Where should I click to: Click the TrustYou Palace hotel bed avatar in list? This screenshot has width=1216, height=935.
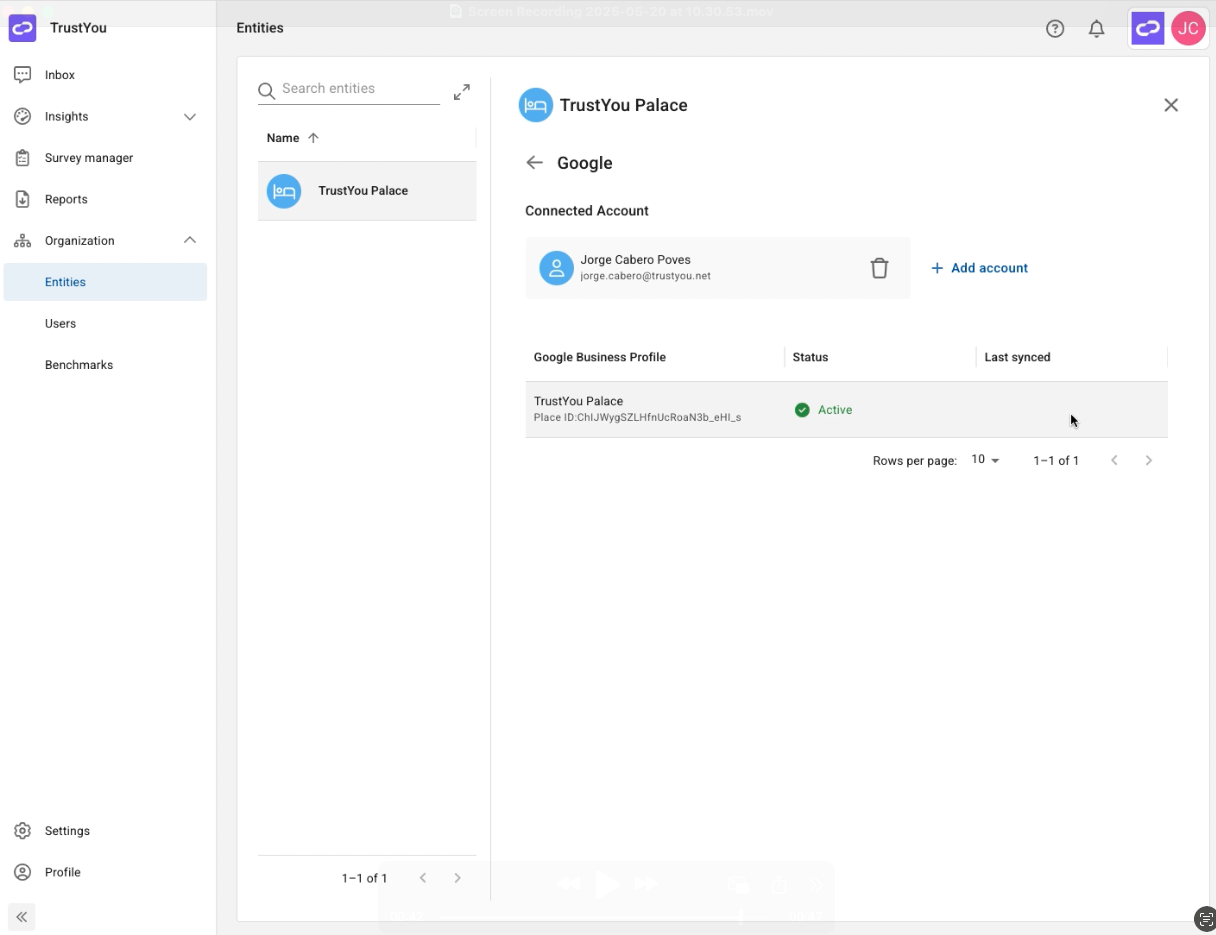(x=284, y=191)
